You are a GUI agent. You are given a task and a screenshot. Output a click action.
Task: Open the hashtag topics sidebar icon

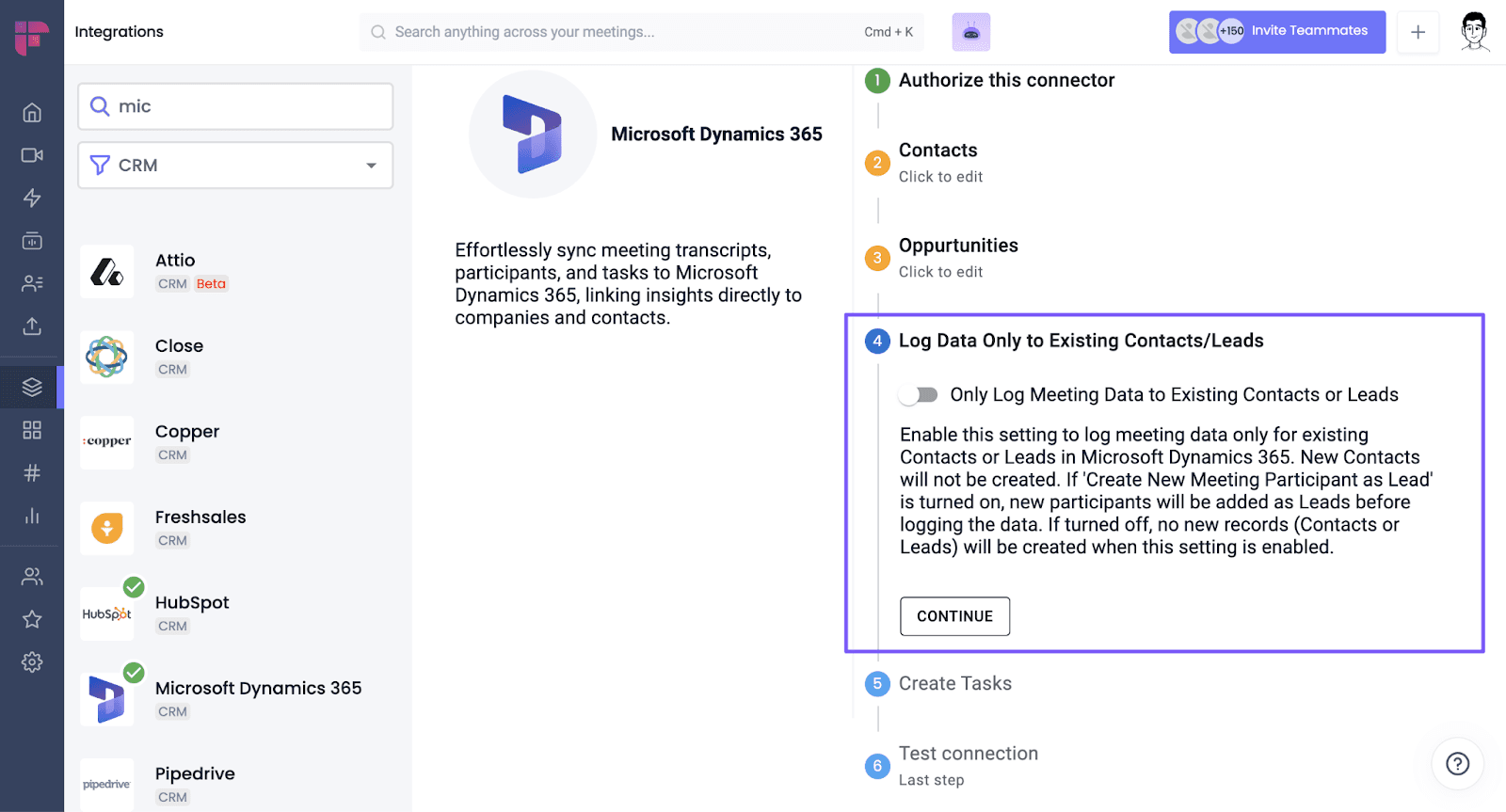32,472
